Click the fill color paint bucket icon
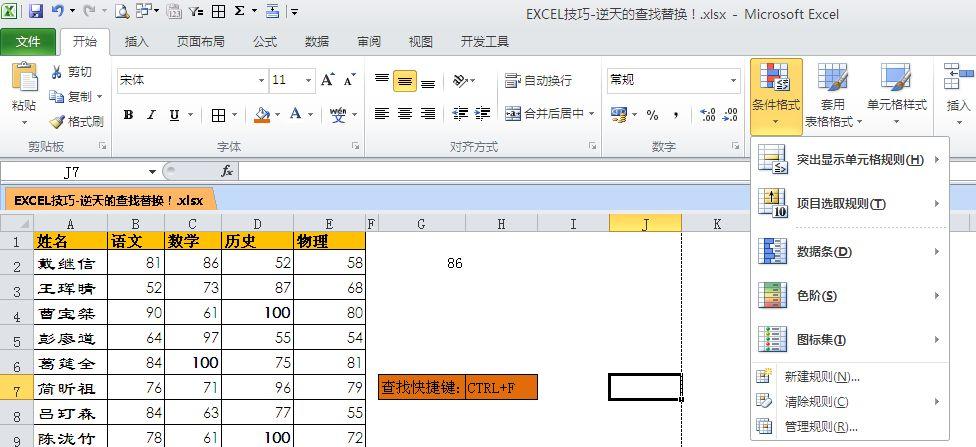This screenshot has height=447, width=976. click(x=262, y=115)
